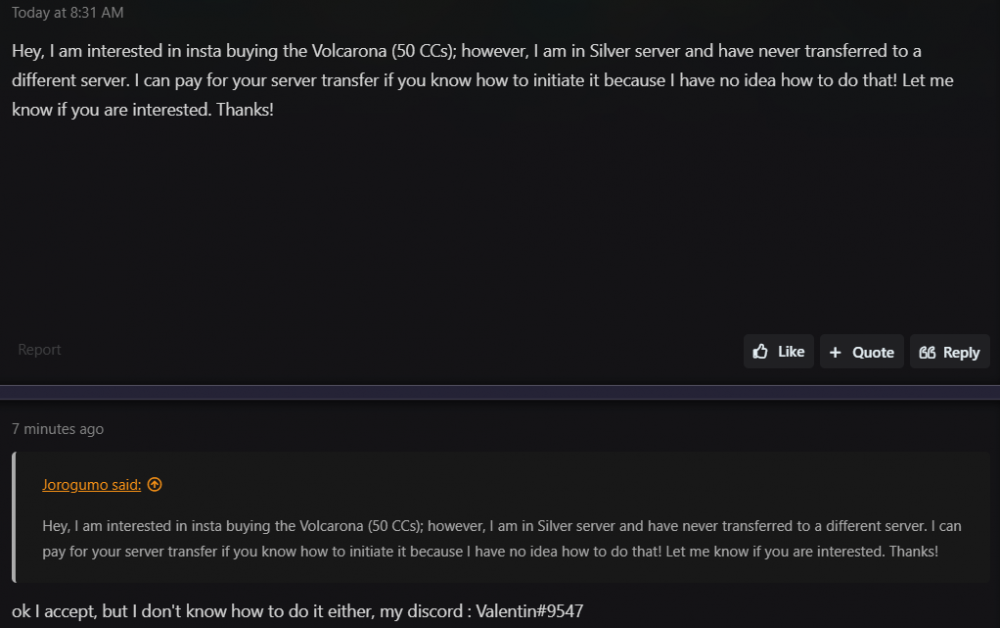
Task: Click the quotation marks icon on Reply
Action: [927, 352]
